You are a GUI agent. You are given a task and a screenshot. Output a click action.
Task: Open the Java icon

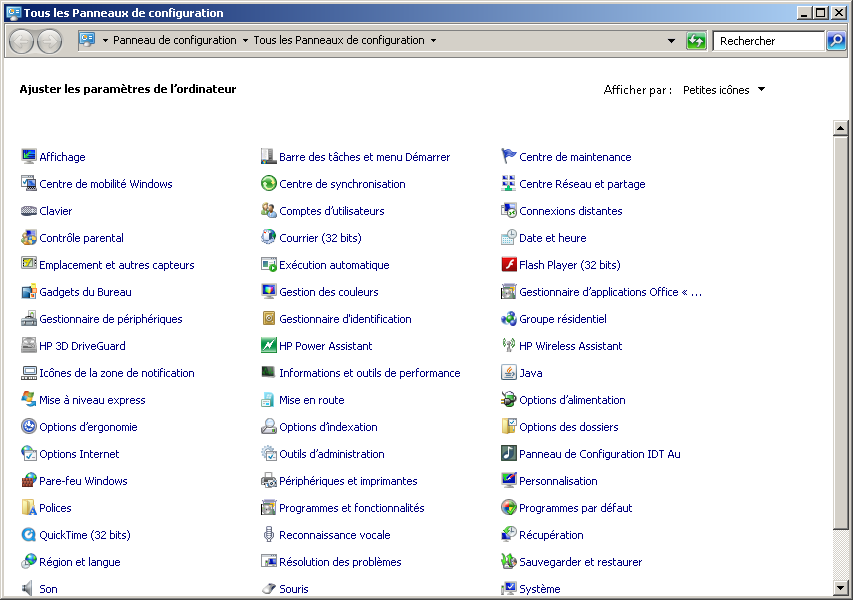pyautogui.click(x=509, y=373)
